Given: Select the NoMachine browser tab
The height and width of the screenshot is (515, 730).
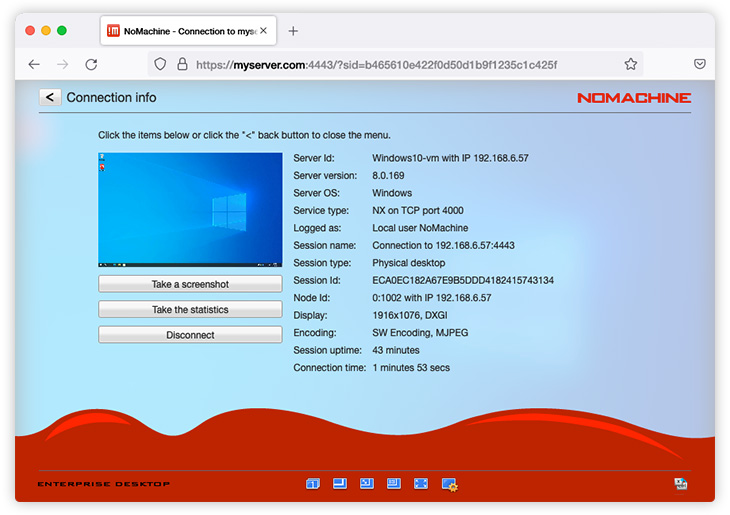Looking at the screenshot, I should pyautogui.click(x=185, y=31).
